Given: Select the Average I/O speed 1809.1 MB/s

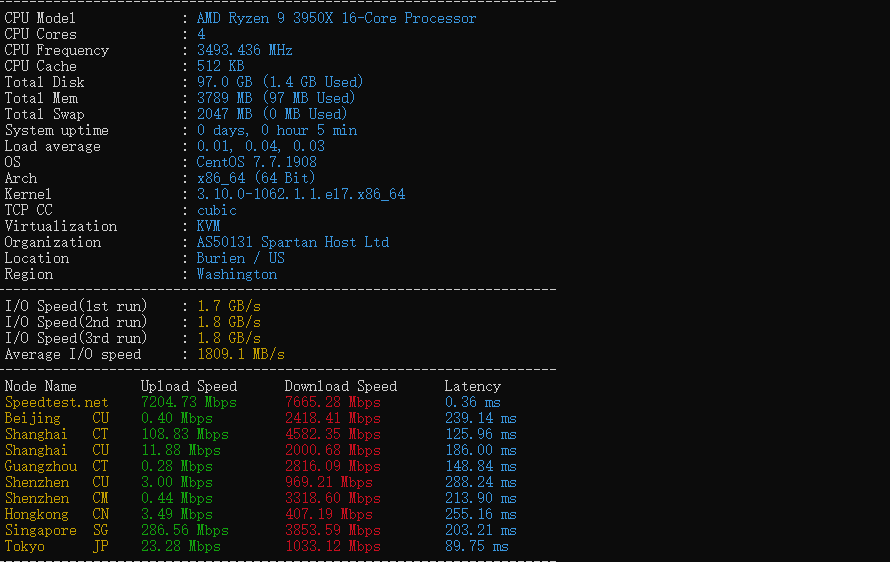Looking at the screenshot, I should (x=240, y=354).
